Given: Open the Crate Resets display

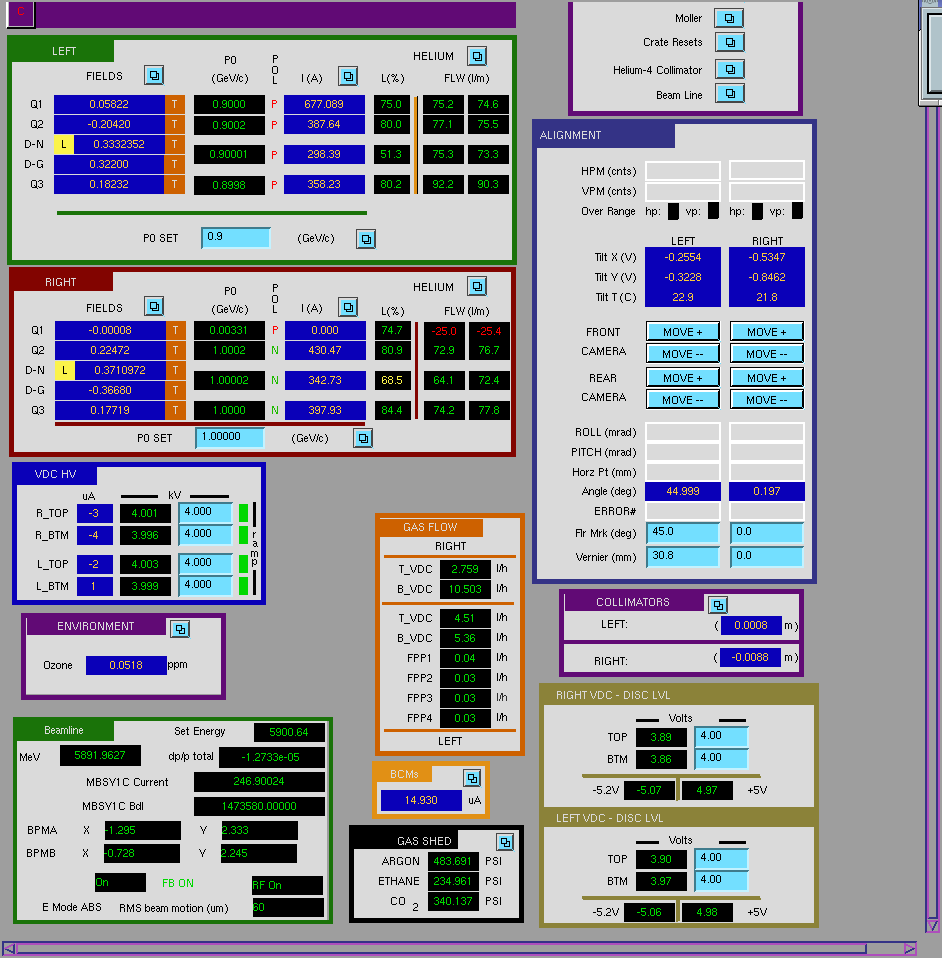Looking at the screenshot, I should coord(729,42).
